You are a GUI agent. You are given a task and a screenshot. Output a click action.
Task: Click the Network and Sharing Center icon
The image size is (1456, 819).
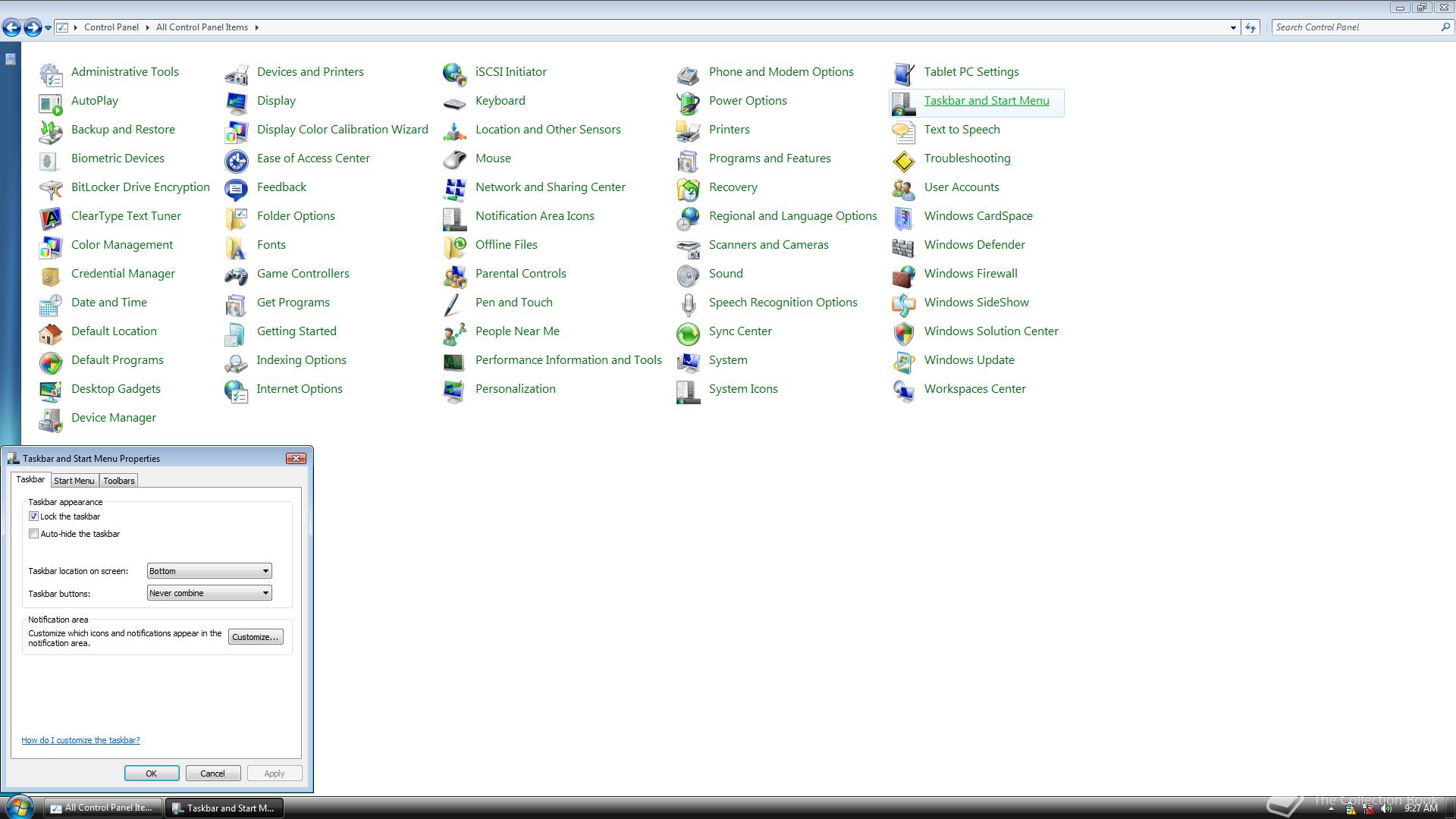tap(454, 188)
